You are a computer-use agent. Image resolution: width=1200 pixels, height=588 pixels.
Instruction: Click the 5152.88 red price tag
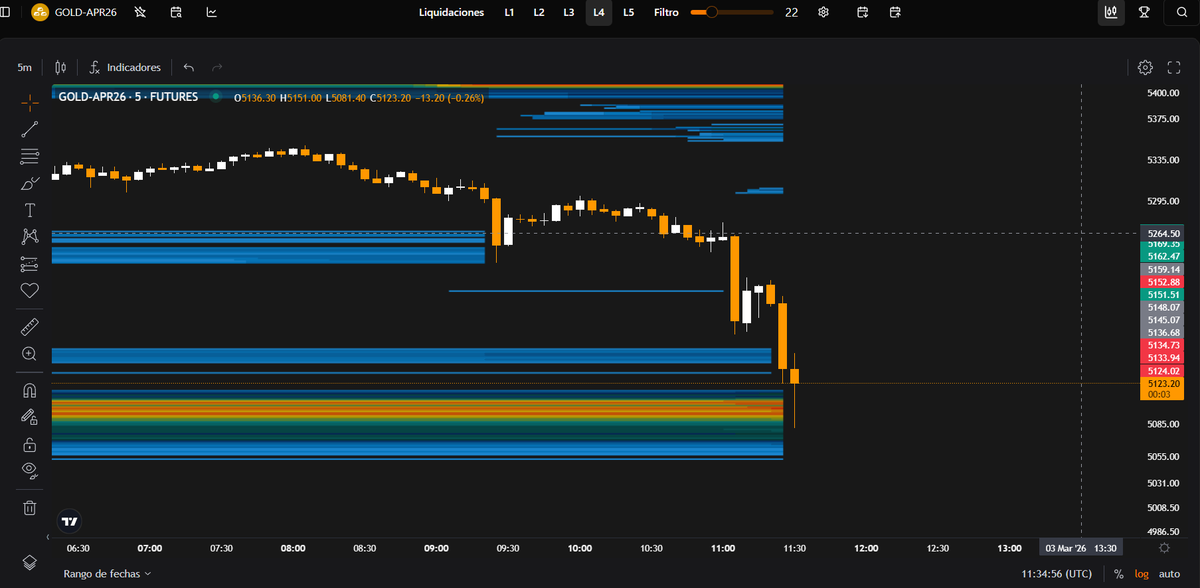click(1163, 282)
